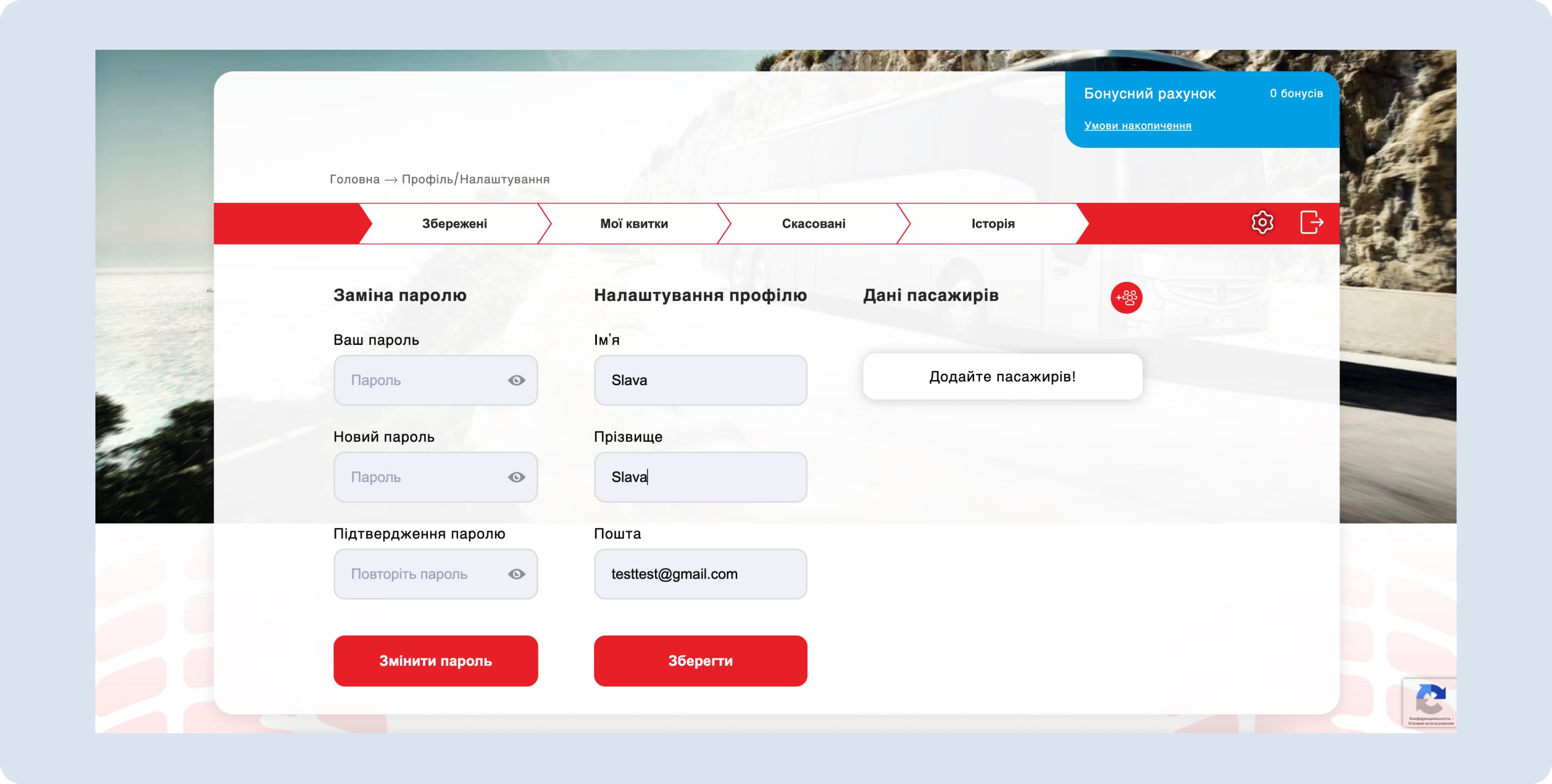Click the Головна breadcrumb link
Viewport: 1552px width, 784px height.
tap(354, 180)
